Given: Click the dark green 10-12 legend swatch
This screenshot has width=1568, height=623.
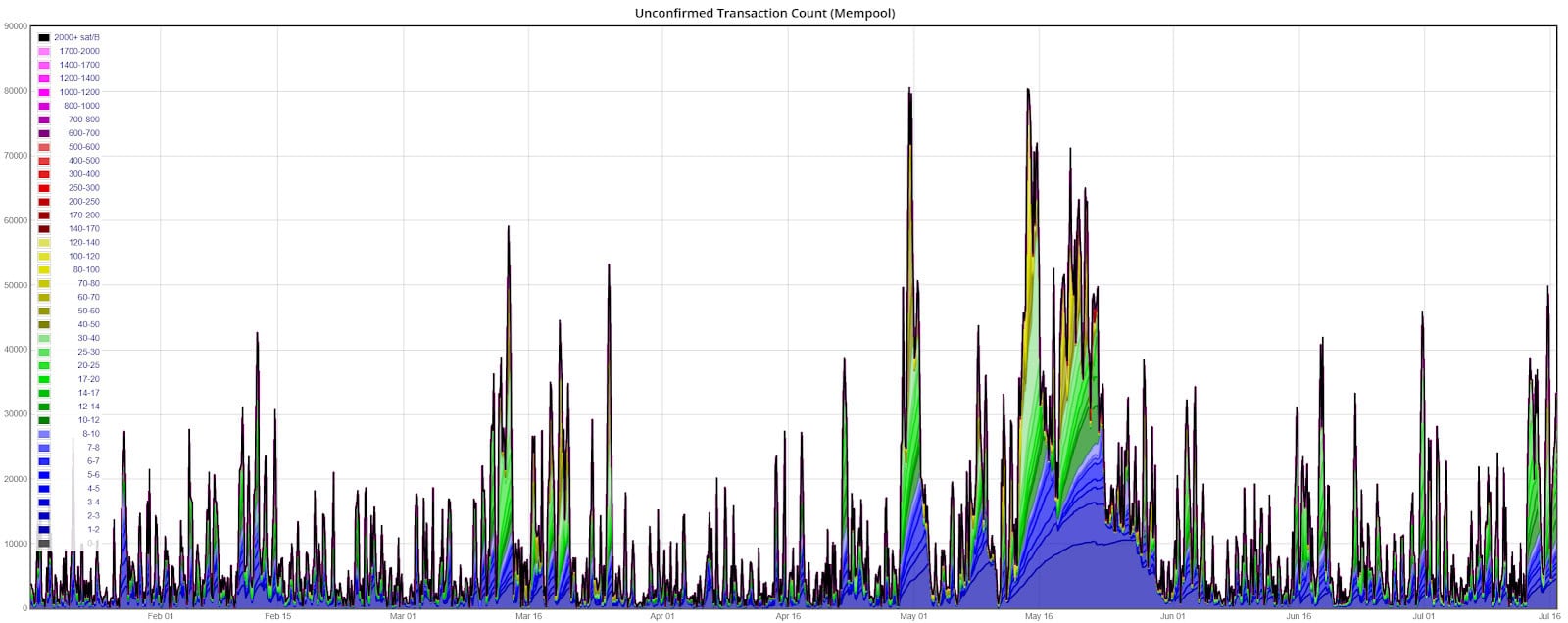Looking at the screenshot, I should pos(44,420).
